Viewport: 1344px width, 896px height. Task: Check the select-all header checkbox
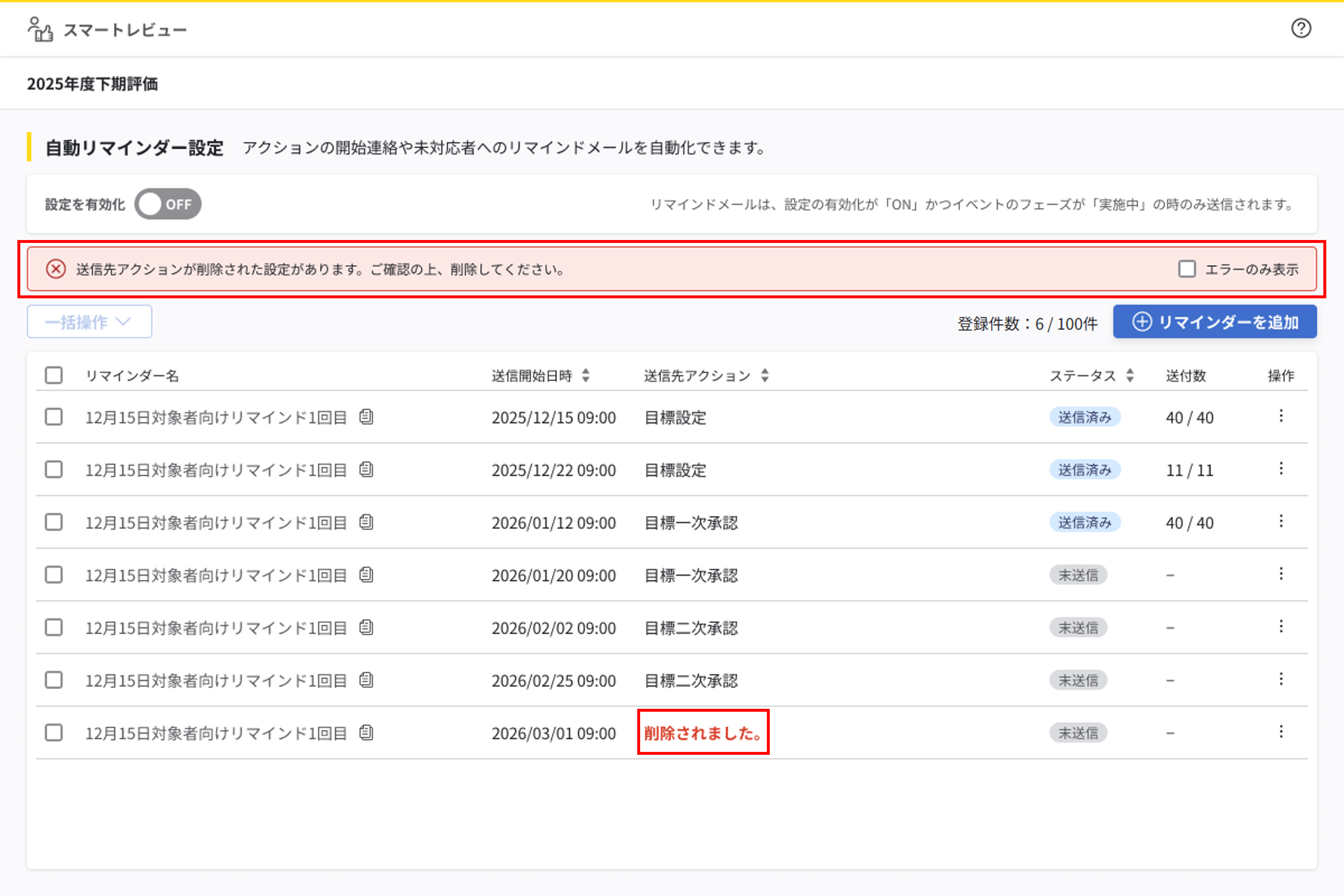coord(54,375)
